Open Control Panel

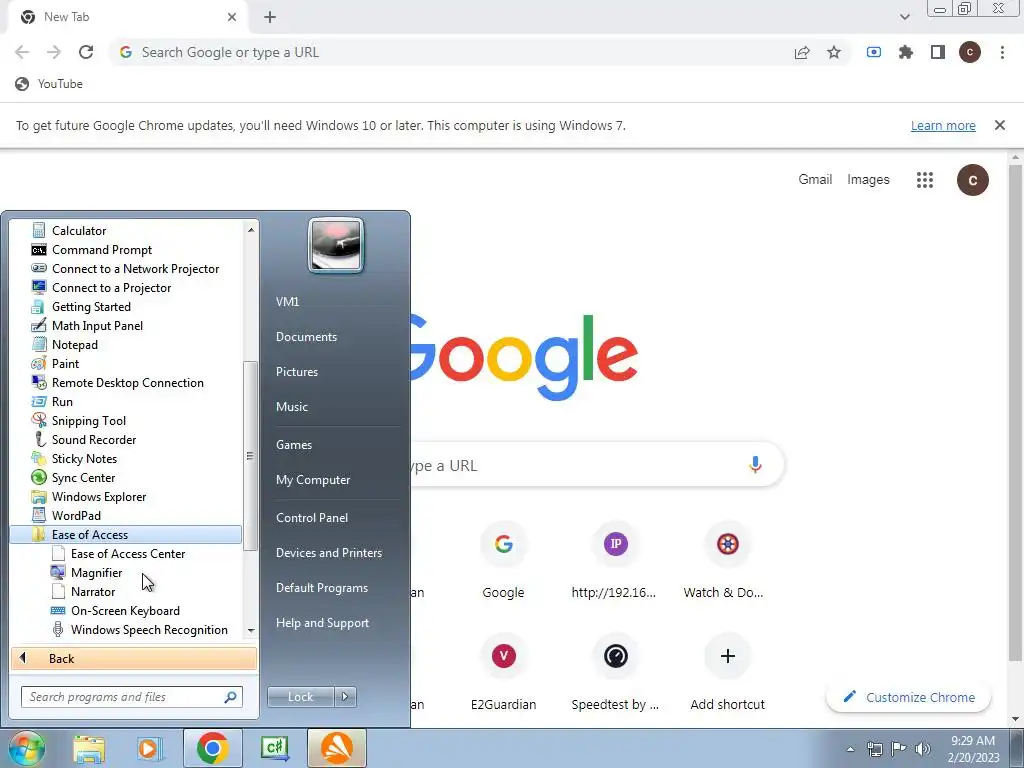pyautogui.click(x=312, y=517)
